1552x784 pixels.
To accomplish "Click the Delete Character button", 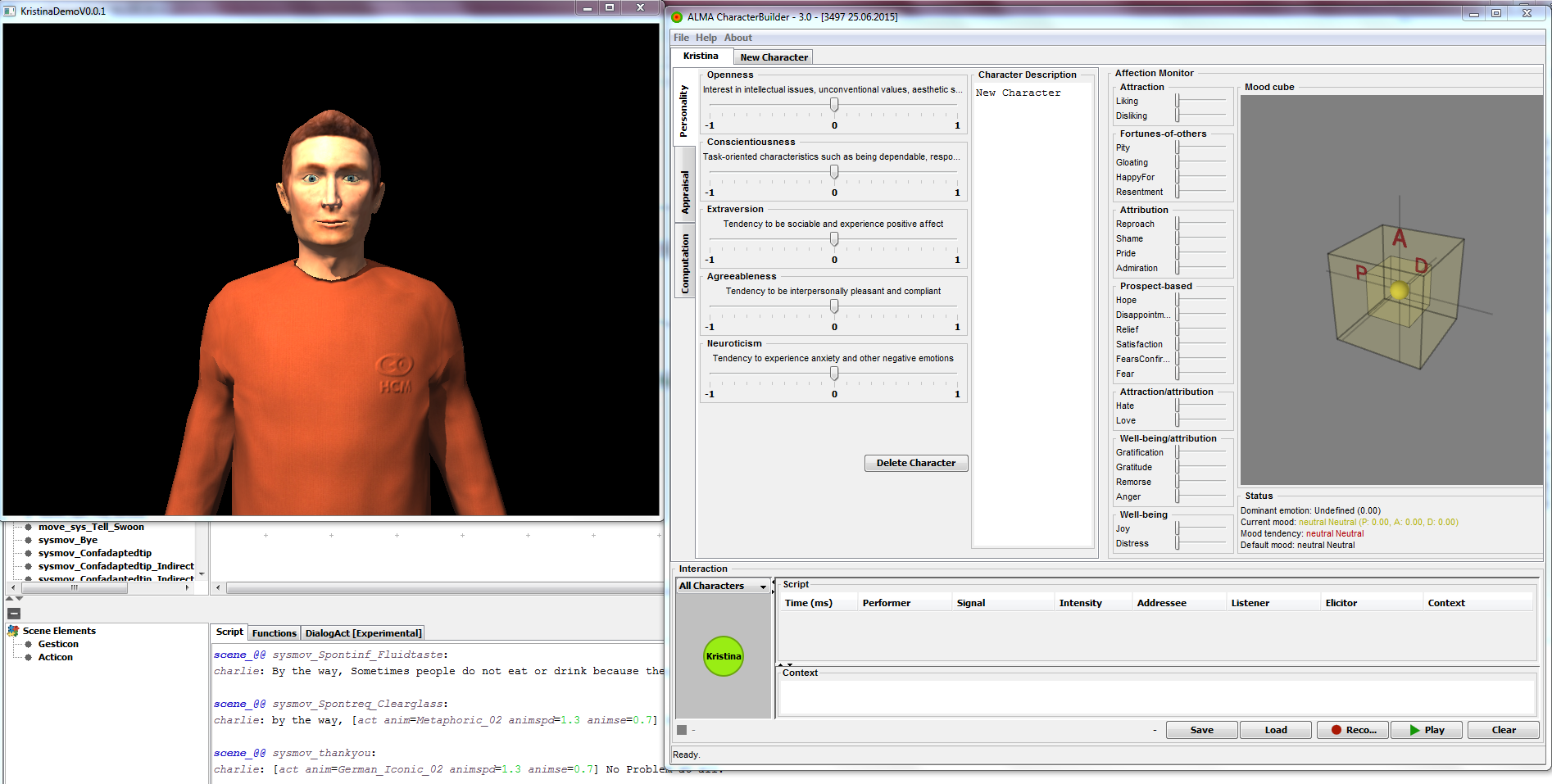I will [915, 463].
